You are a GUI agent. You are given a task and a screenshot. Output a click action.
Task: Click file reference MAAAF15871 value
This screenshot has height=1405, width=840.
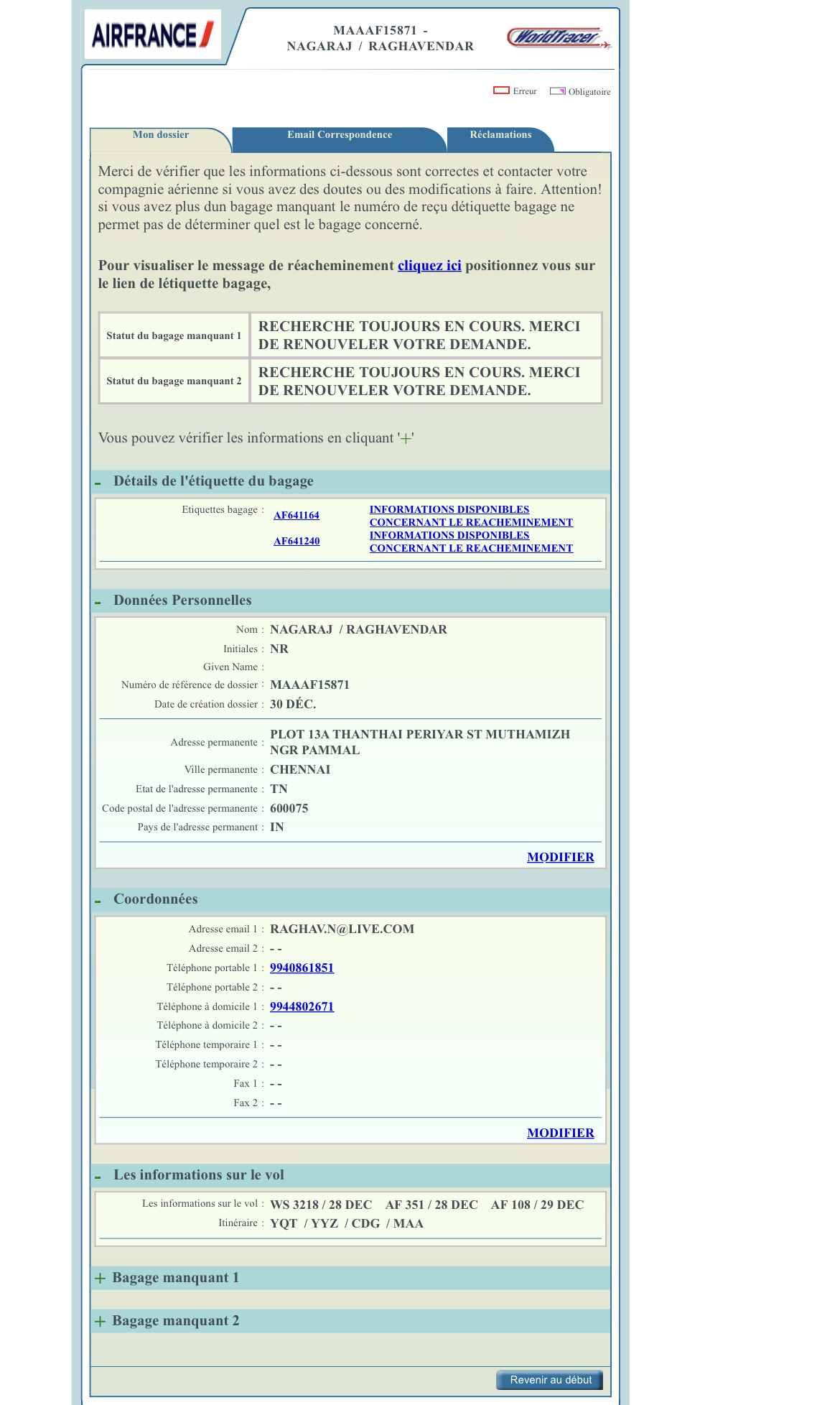(309, 685)
